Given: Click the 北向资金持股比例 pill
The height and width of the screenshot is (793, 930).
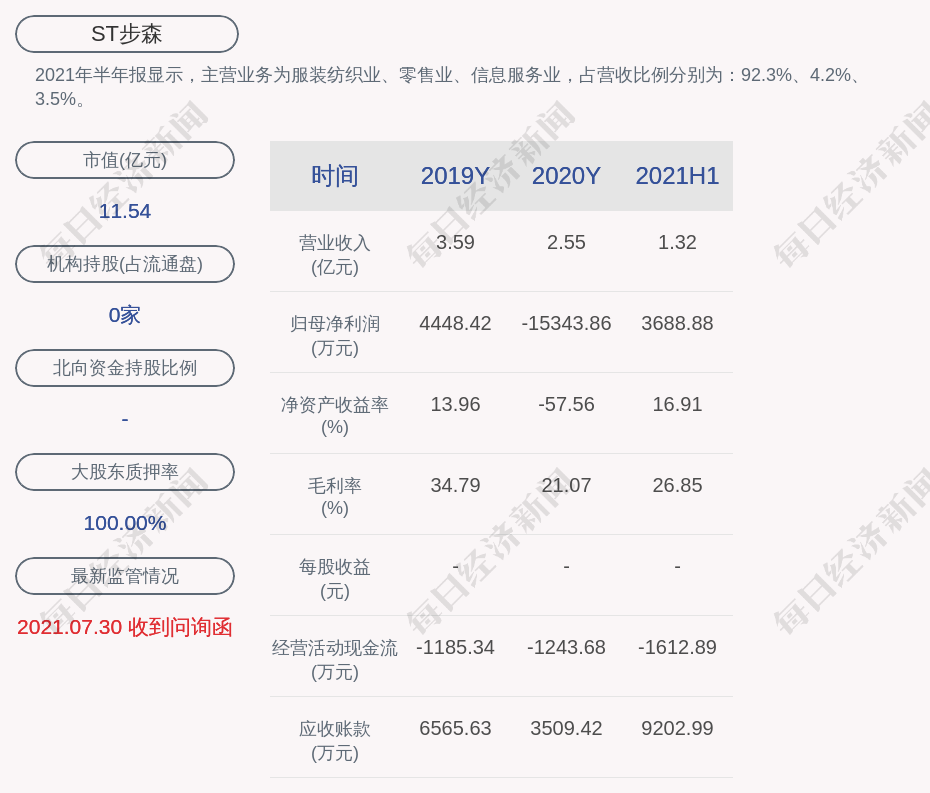Looking at the screenshot, I should pos(125,368).
